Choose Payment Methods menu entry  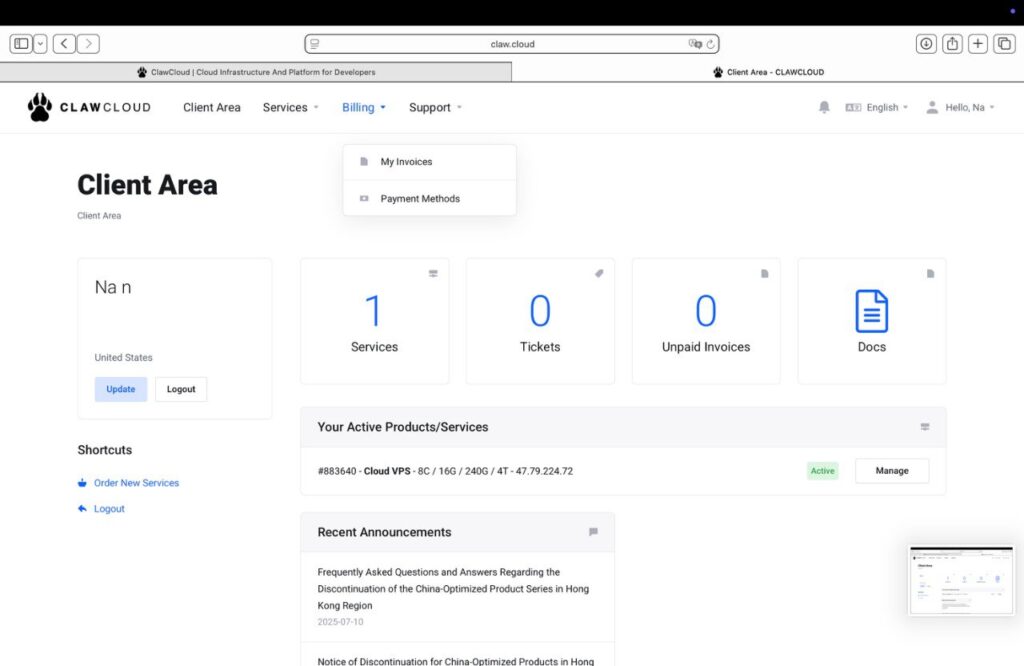420,199
